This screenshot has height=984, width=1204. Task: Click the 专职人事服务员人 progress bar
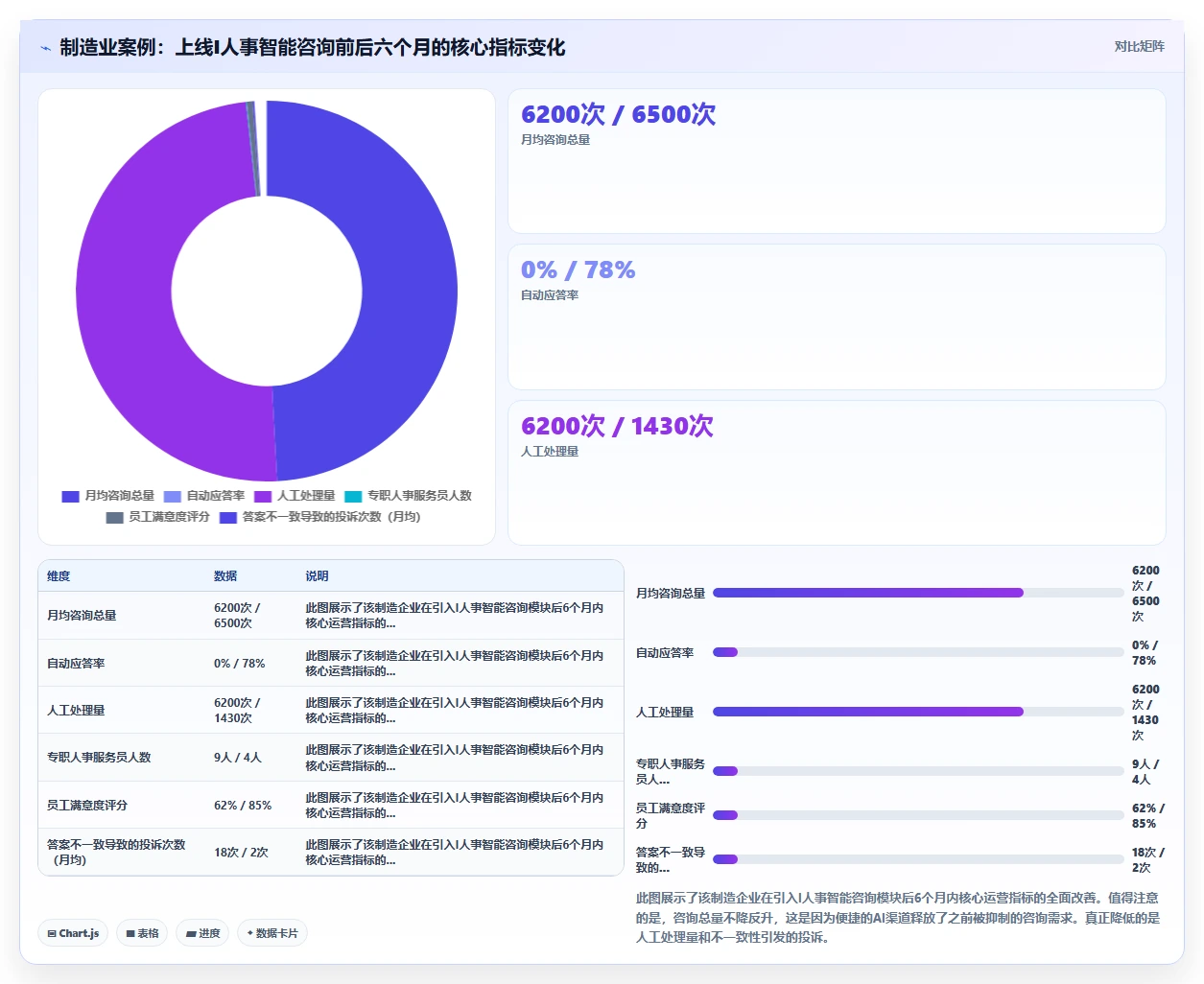point(918,771)
